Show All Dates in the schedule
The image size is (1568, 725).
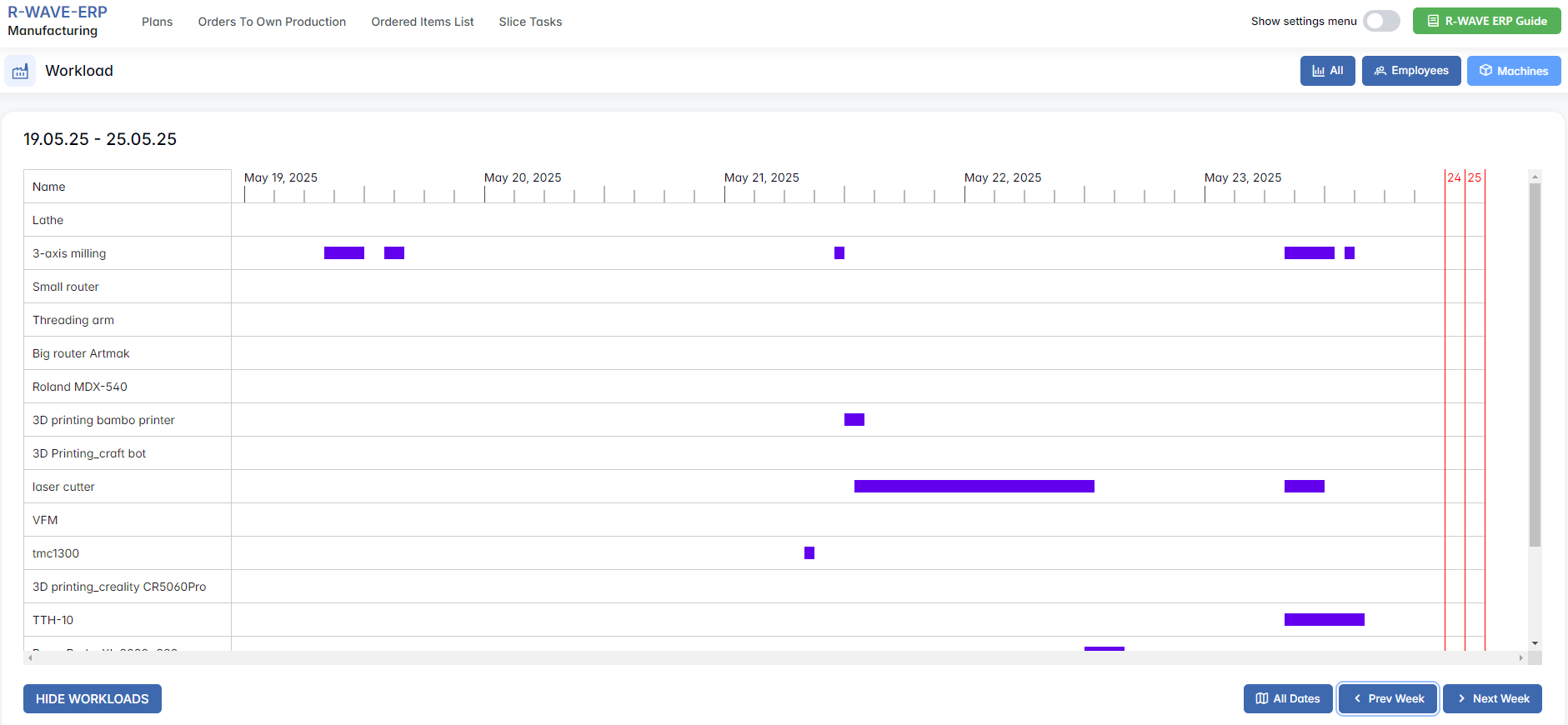coord(1287,698)
